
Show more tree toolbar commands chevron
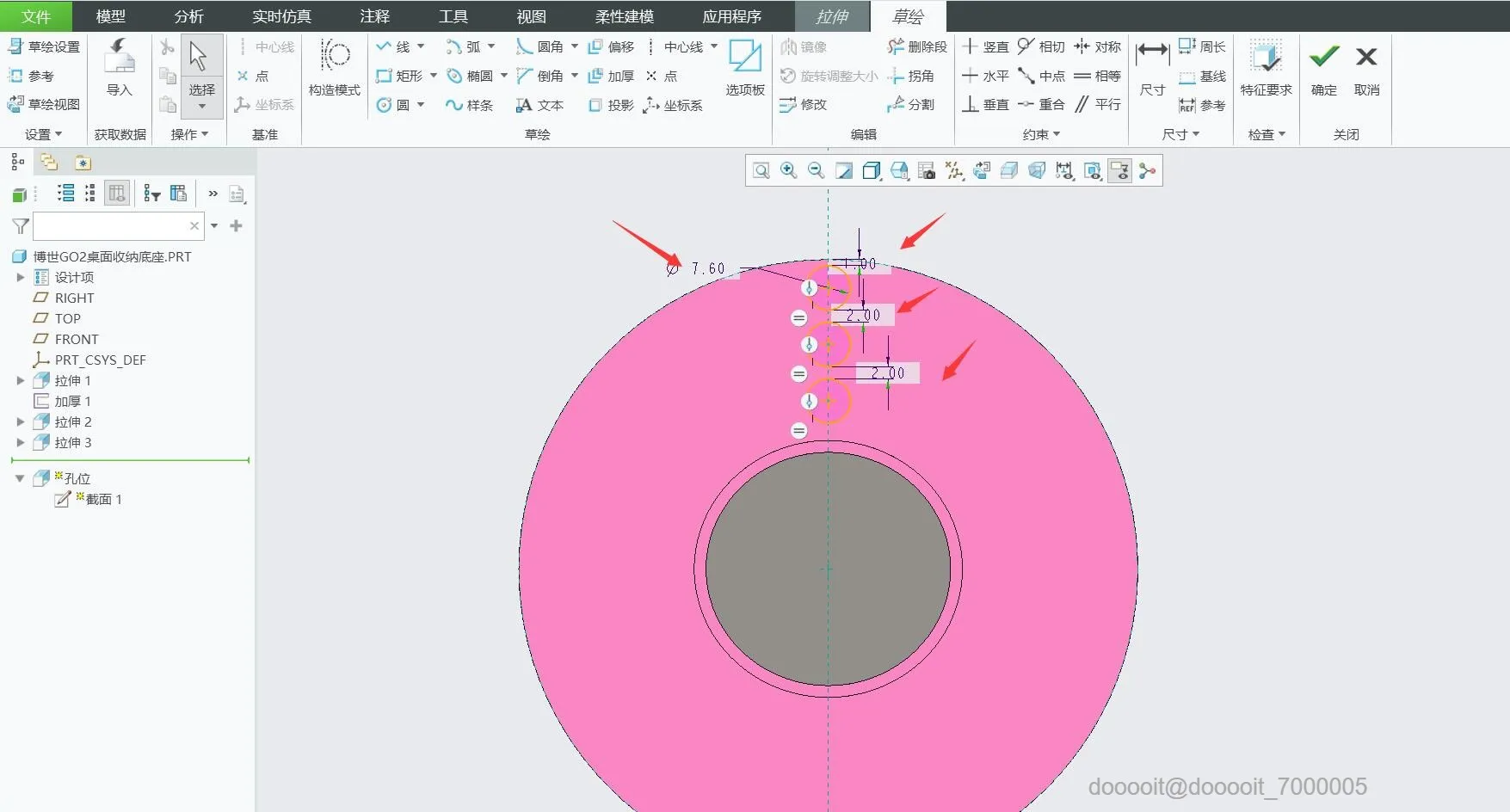point(213,194)
